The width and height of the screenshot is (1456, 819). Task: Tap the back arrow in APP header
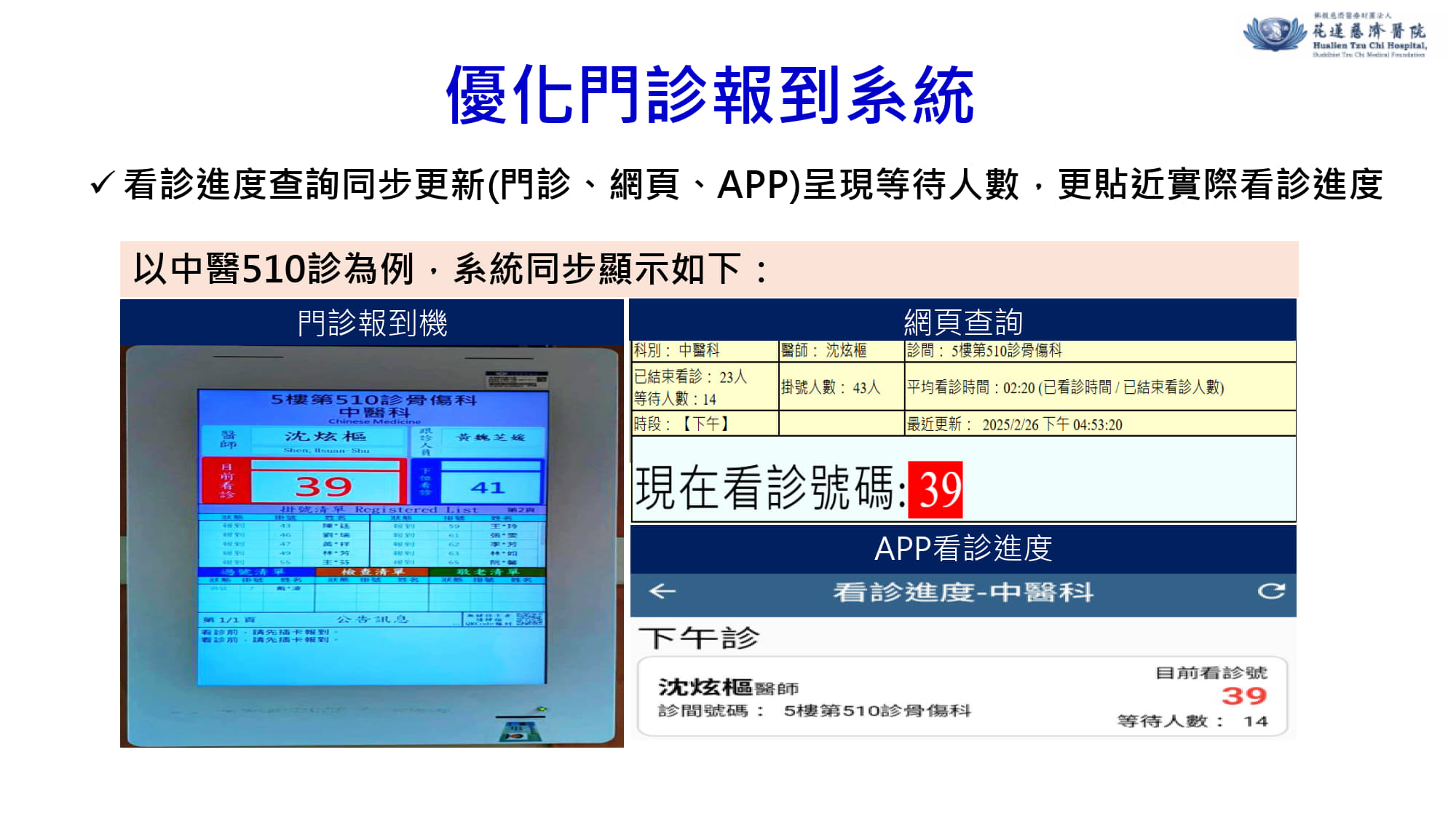[x=662, y=592]
